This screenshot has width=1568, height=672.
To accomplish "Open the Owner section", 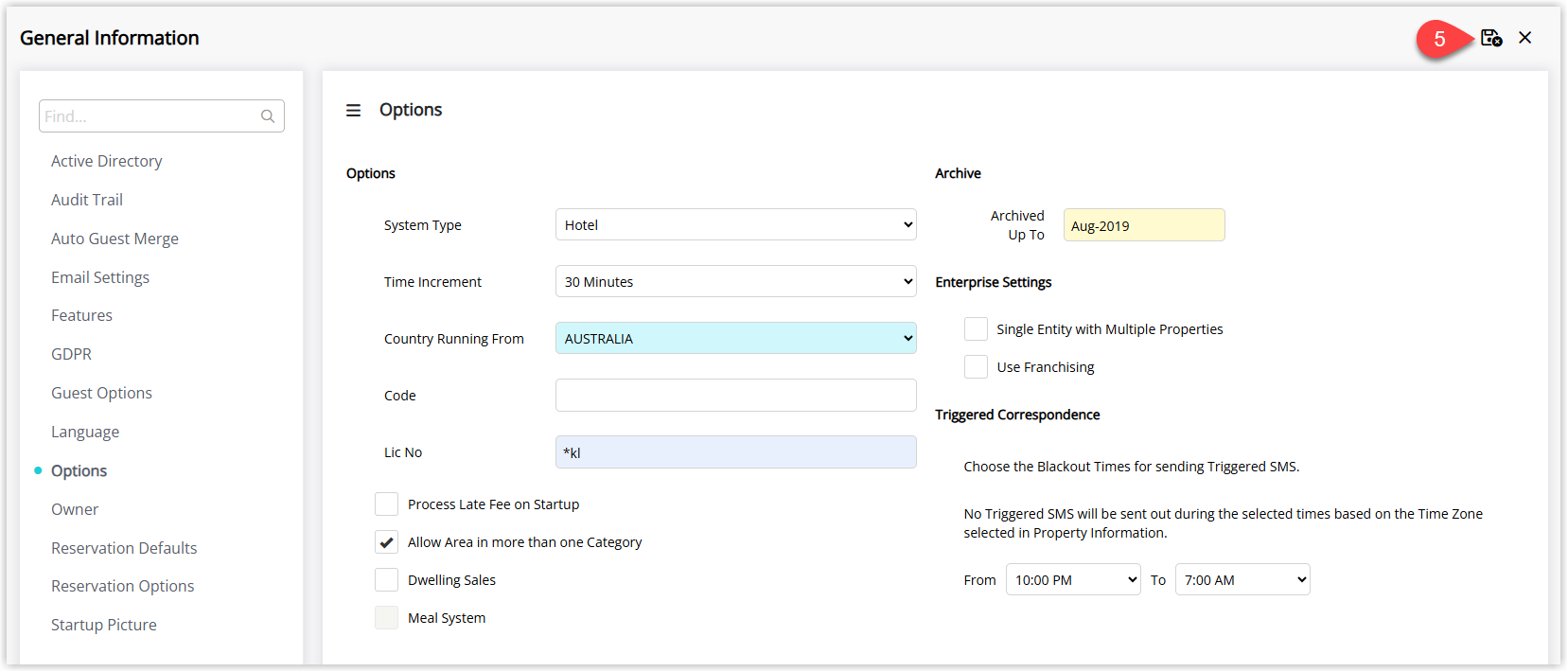I will click(x=75, y=509).
